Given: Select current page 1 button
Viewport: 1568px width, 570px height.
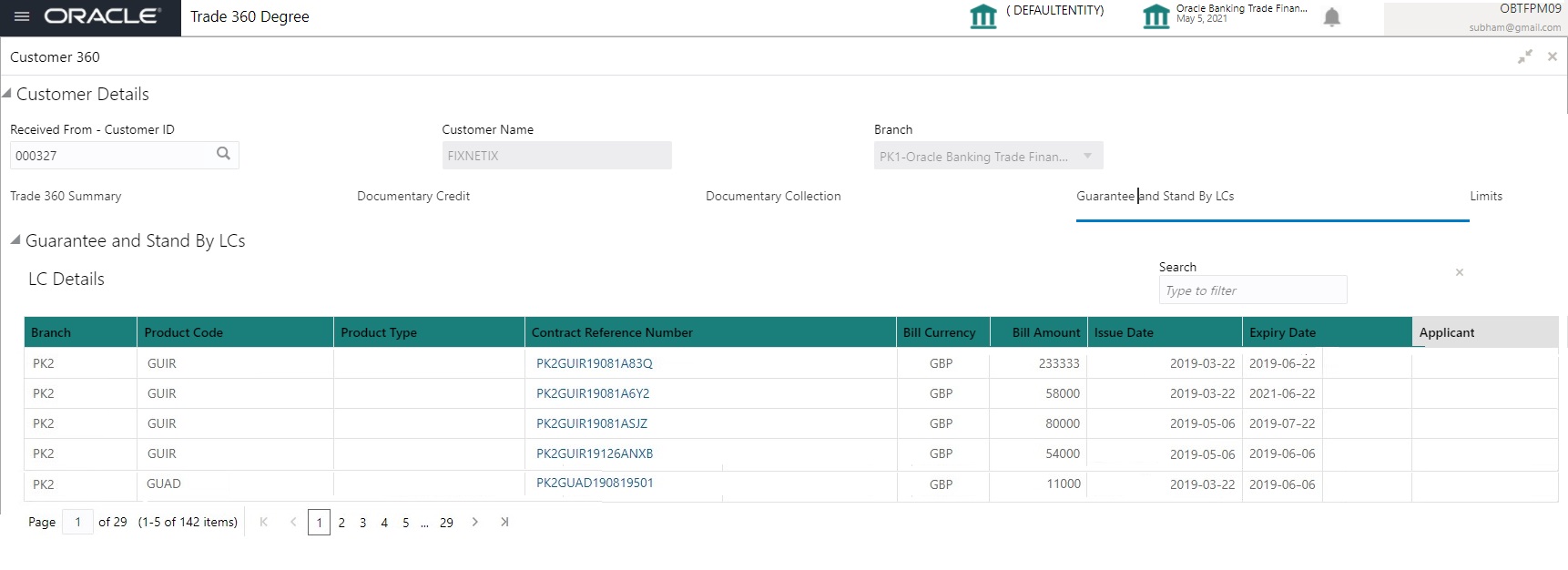Looking at the screenshot, I should 319,523.
